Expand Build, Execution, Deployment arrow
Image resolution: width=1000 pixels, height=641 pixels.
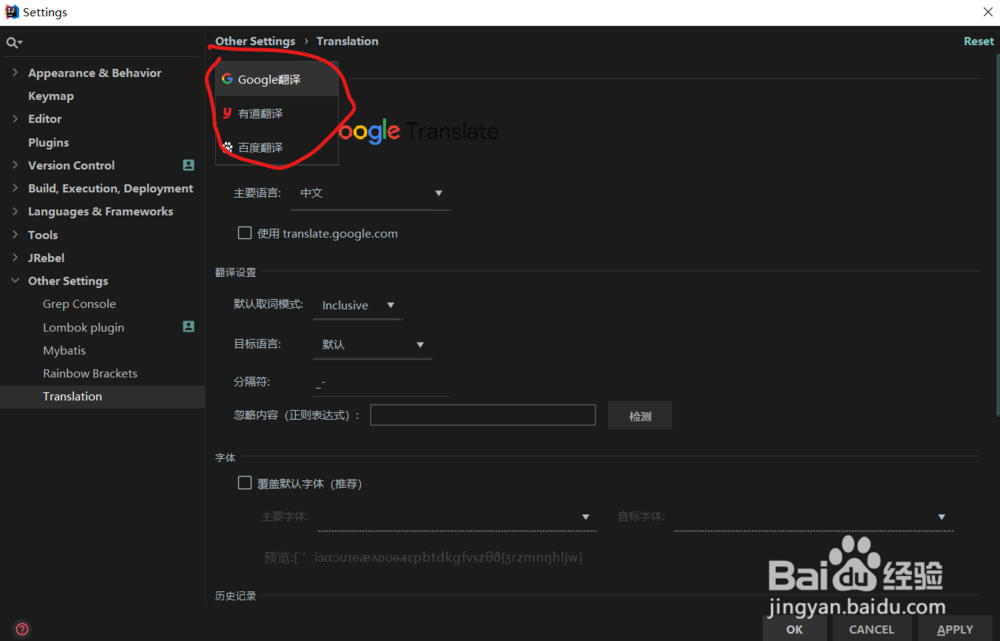tap(15, 188)
